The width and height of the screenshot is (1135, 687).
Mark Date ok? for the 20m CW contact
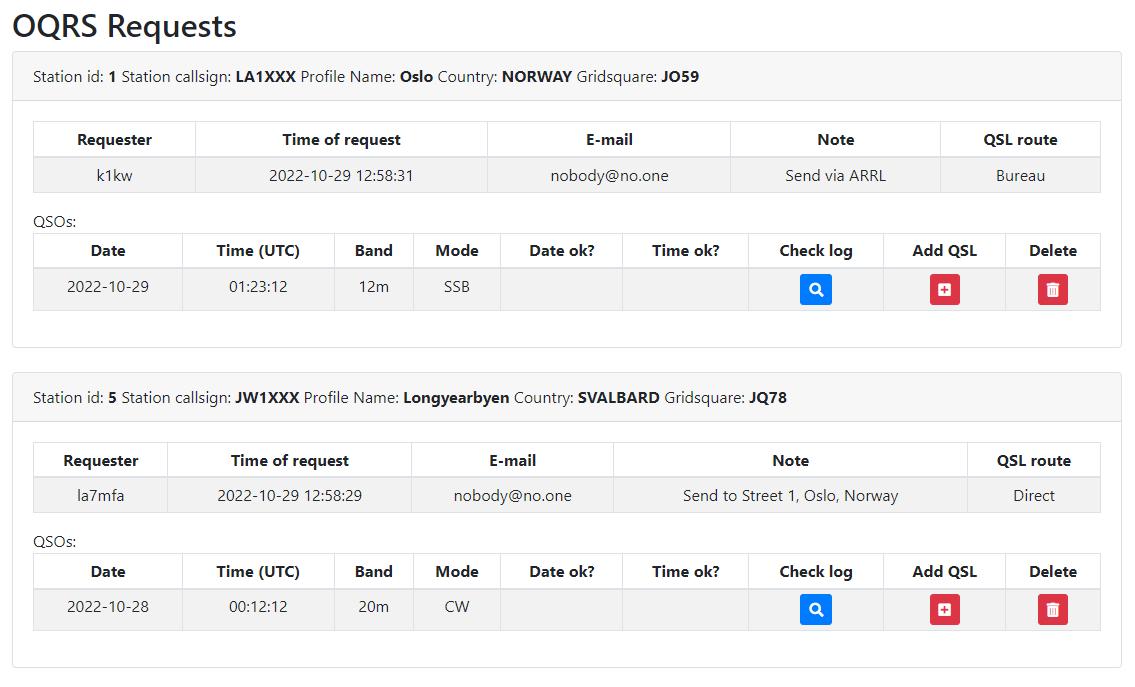click(561, 607)
